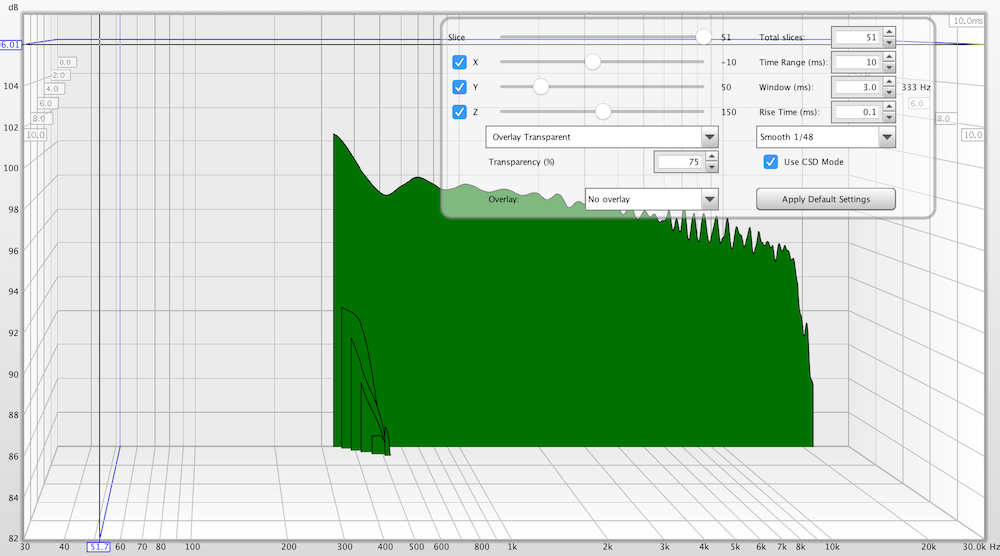Toggle the X axis checkbox
Viewport: 1000px width, 556px height.
(x=459, y=62)
